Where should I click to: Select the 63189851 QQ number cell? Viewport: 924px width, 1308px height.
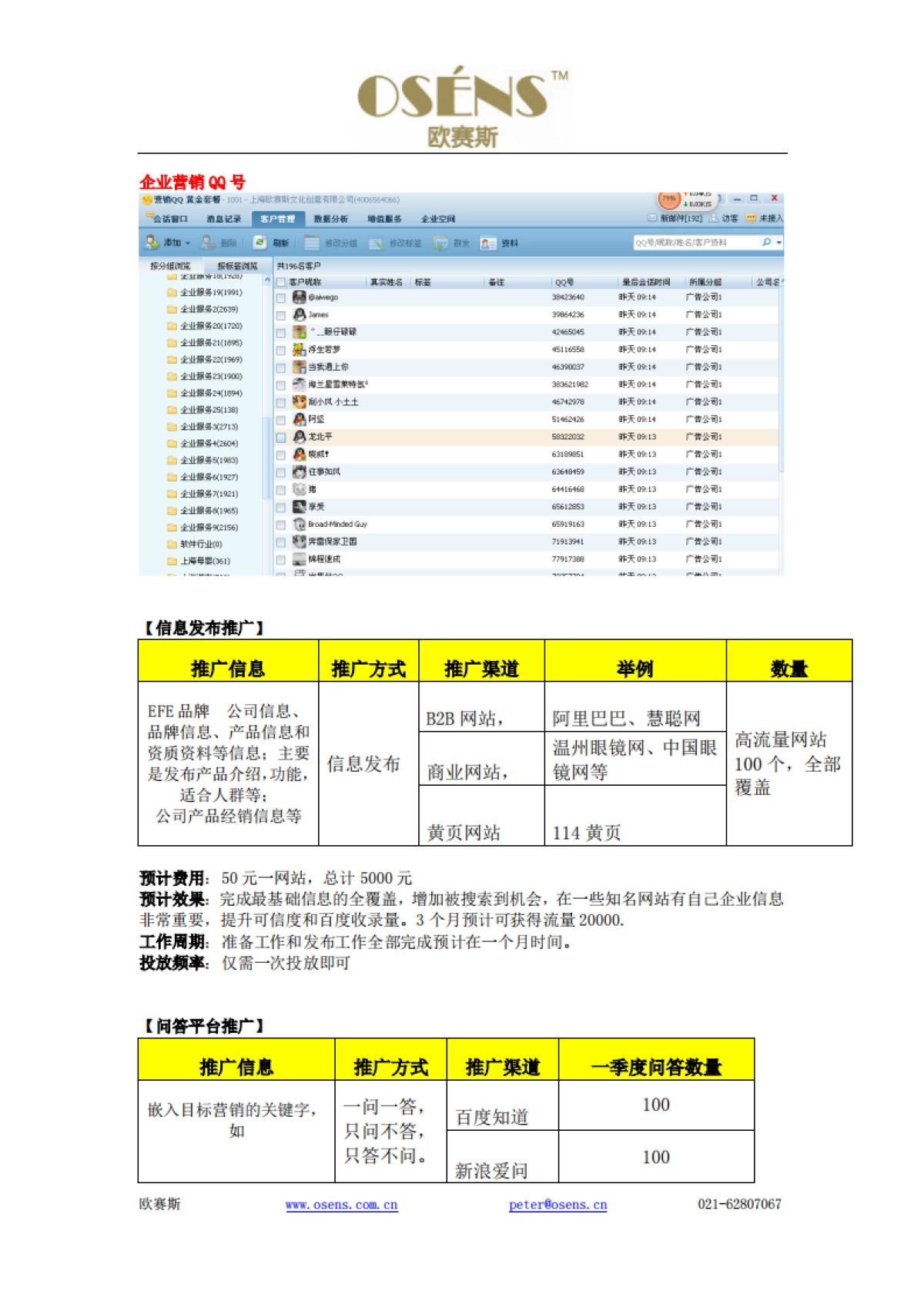568,454
